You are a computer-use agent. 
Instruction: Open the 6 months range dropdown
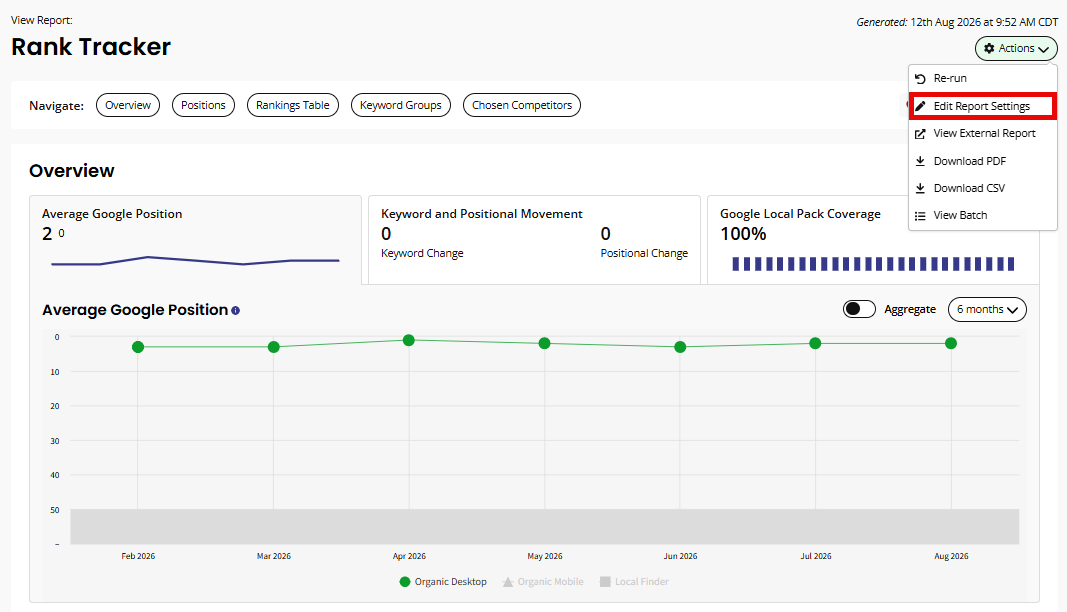[x=987, y=309]
